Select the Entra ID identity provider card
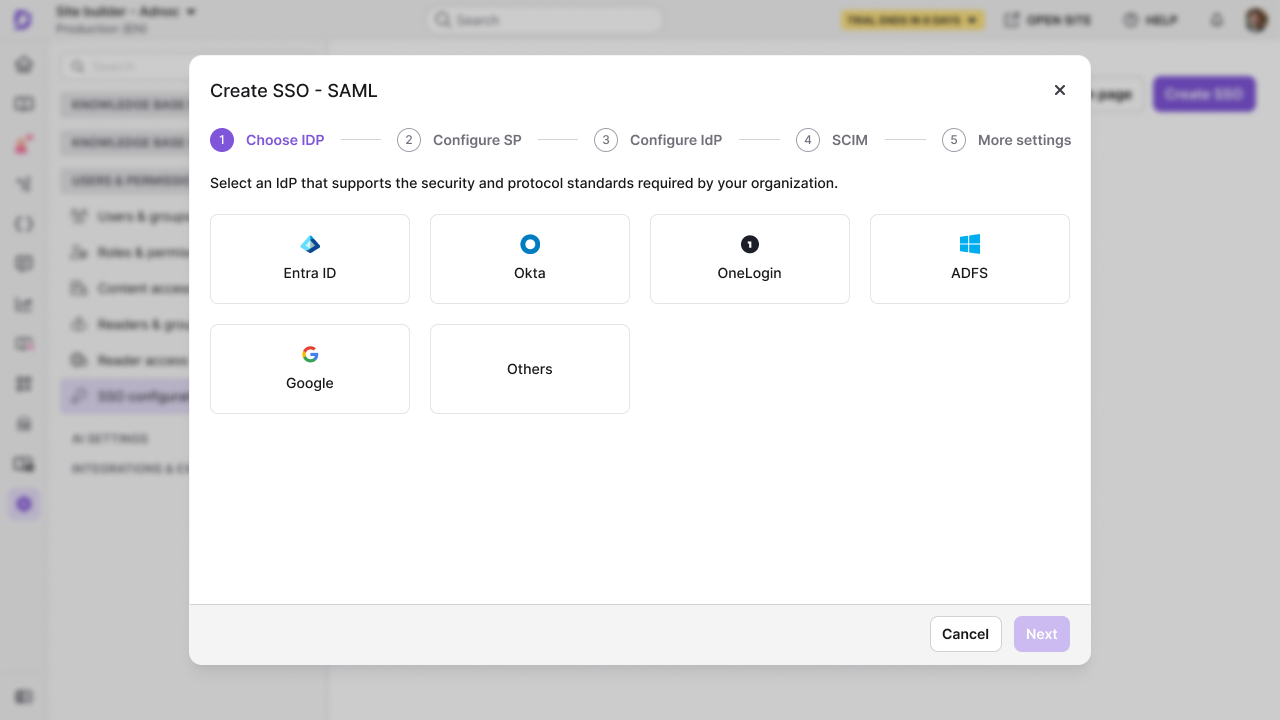1280x720 pixels. click(x=310, y=259)
